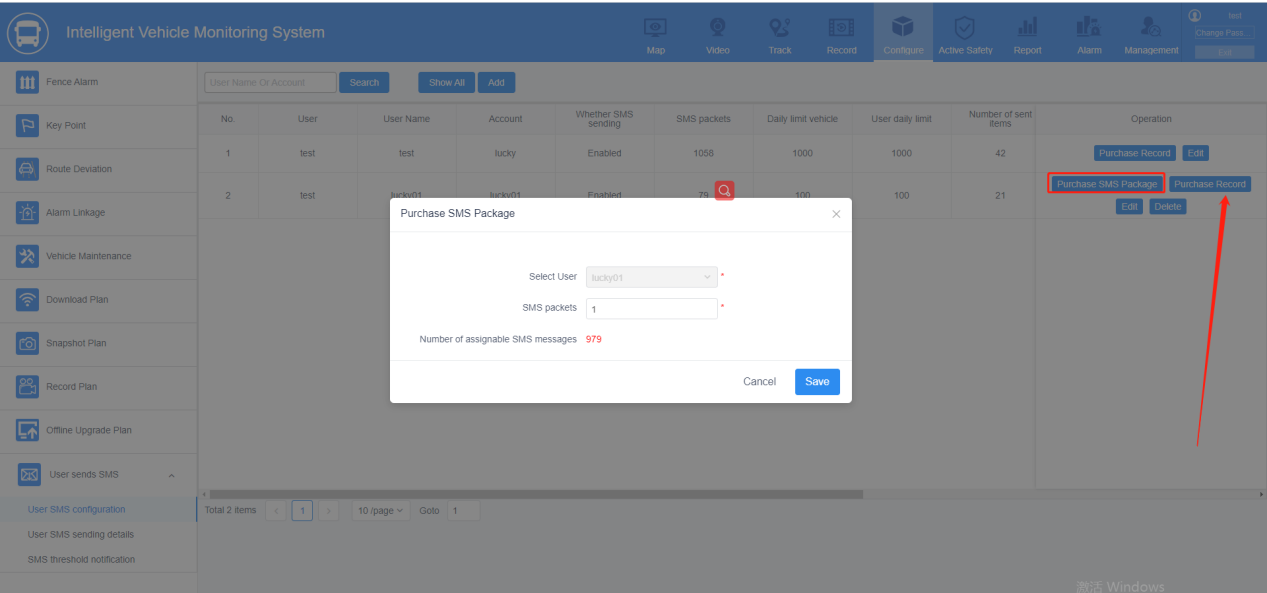Open the Select User dropdown

(651, 277)
